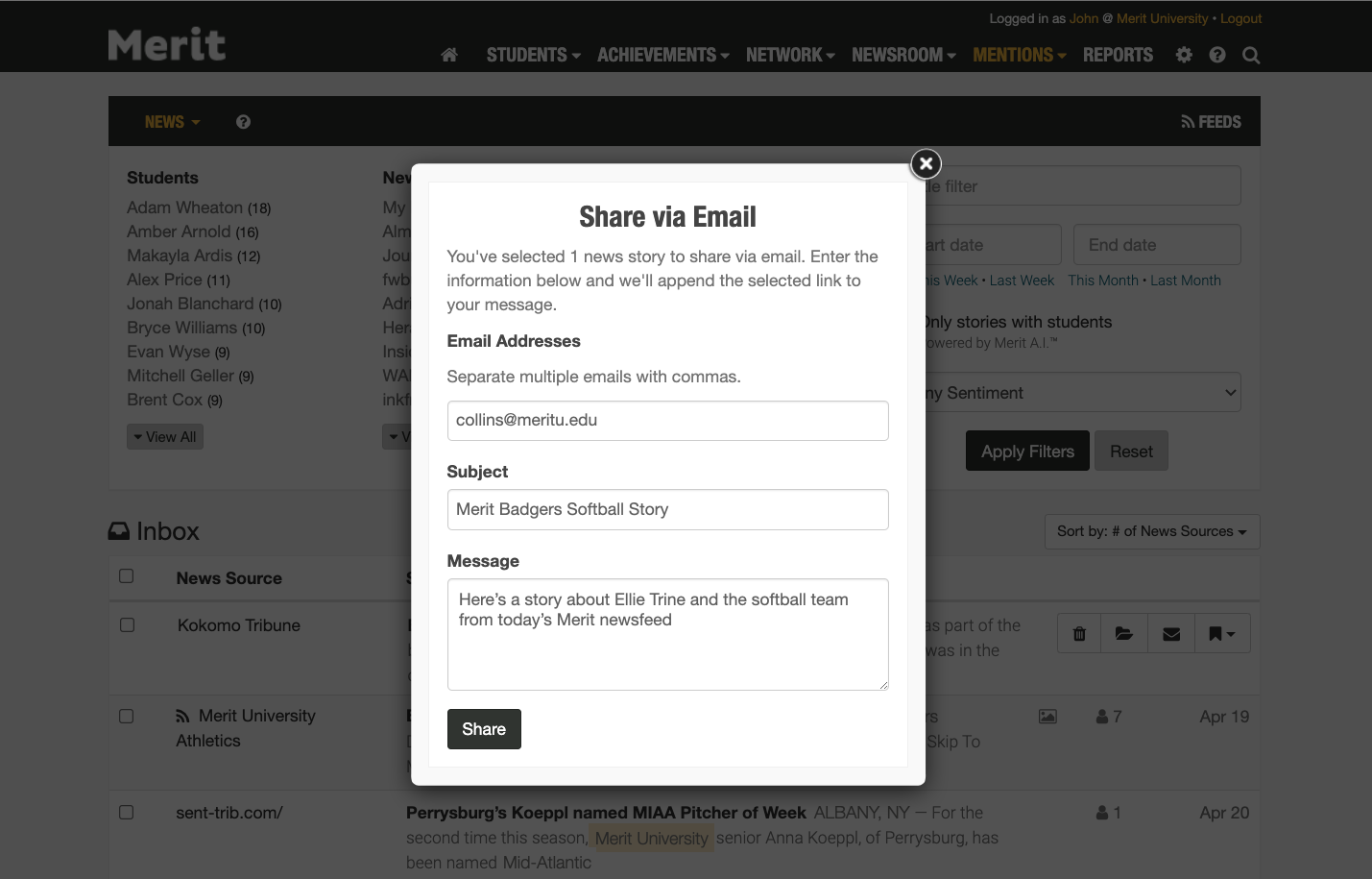This screenshot has height=879, width=1372.
Task: Click the folder icon for Kokomo Tribune story
Action: [x=1124, y=634]
